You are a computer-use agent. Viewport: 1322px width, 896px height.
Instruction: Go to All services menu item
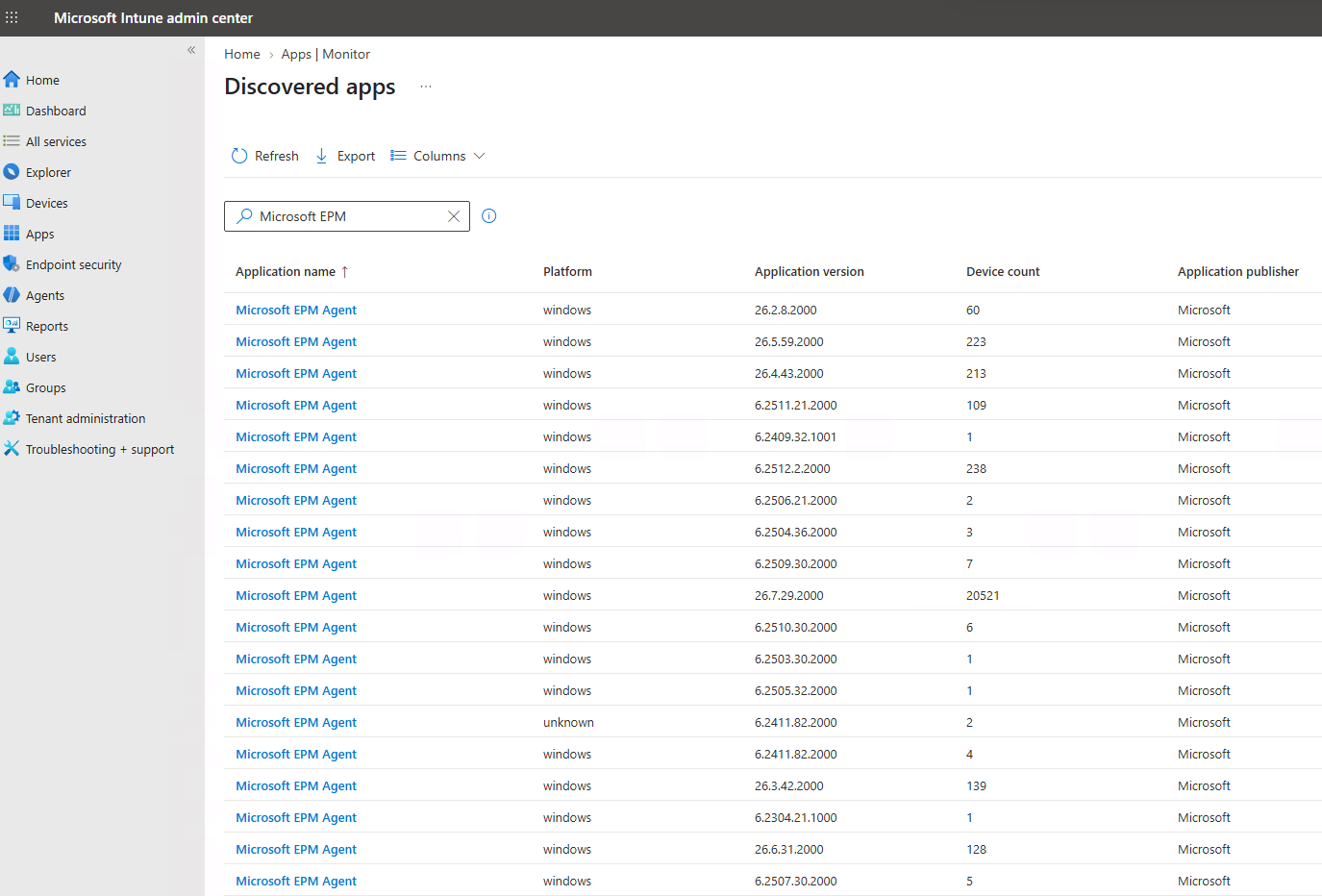[x=56, y=142]
